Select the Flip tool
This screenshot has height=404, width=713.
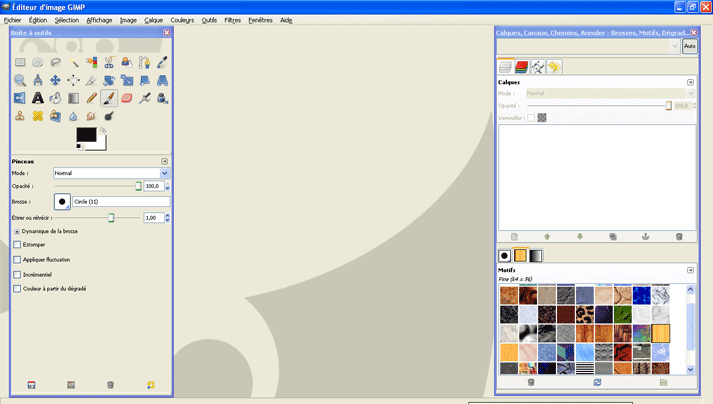(20, 98)
